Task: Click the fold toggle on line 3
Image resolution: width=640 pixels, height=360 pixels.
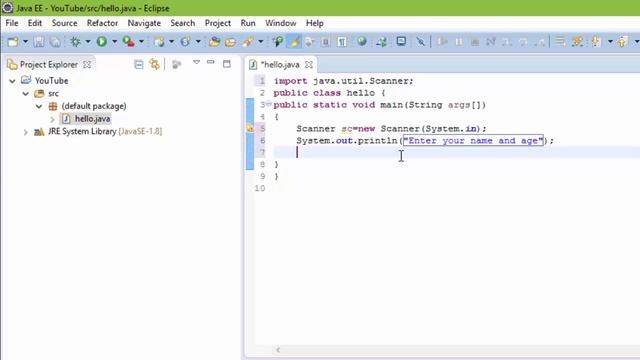Action: click(x=269, y=104)
